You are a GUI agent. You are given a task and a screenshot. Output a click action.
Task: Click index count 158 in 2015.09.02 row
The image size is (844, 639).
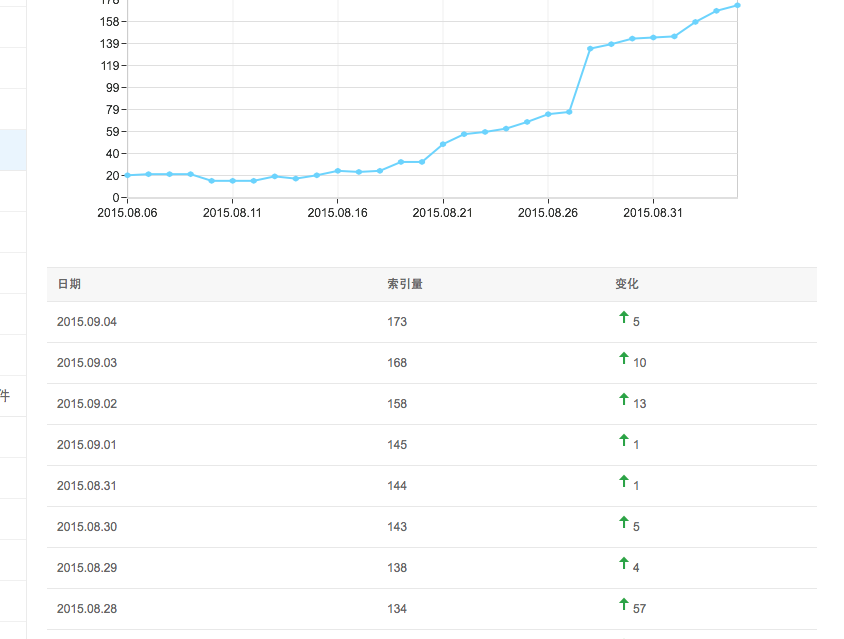click(397, 404)
